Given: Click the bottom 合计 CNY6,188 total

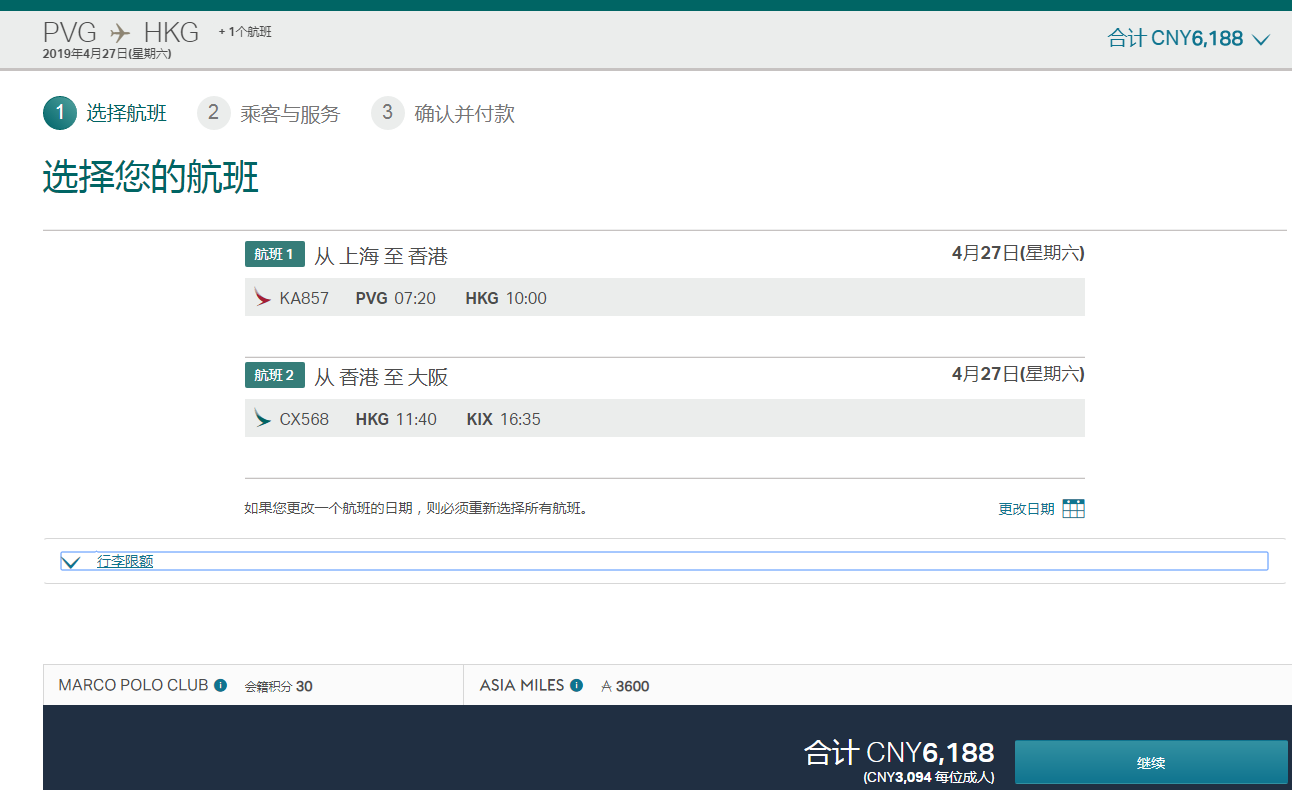Looking at the screenshot, I should pyautogui.click(x=899, y=752).
